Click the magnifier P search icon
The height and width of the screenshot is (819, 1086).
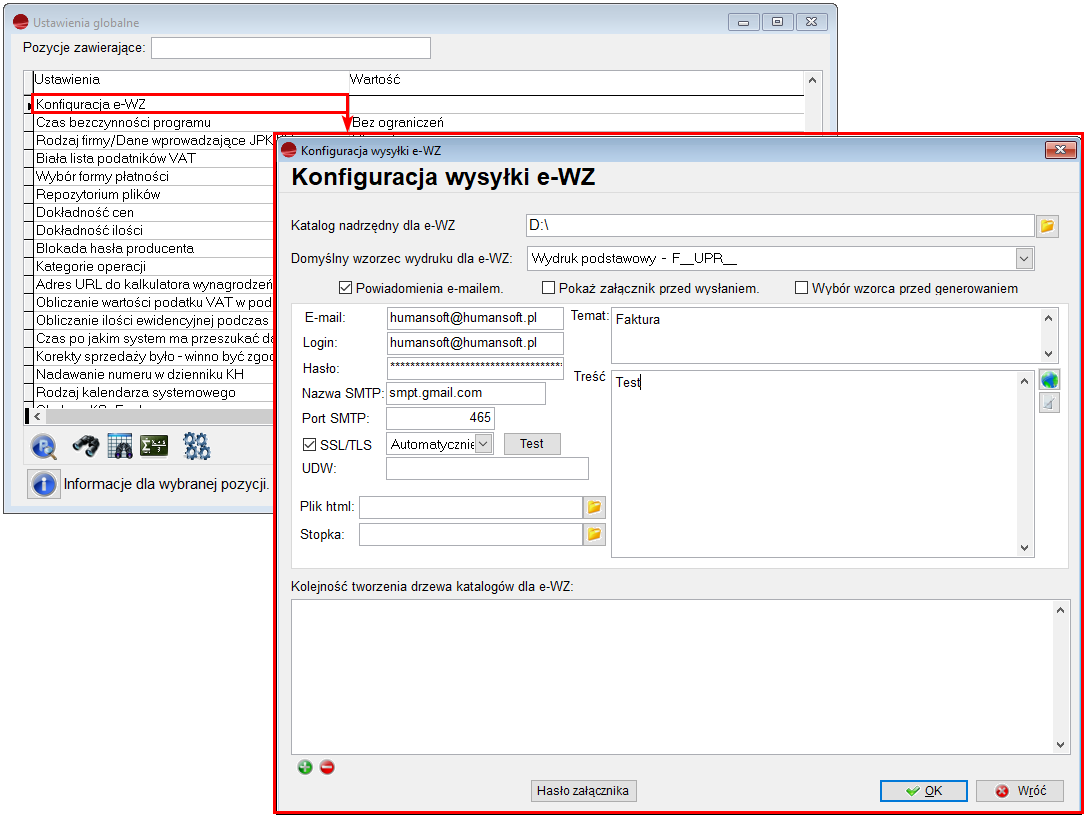point(44,446)
